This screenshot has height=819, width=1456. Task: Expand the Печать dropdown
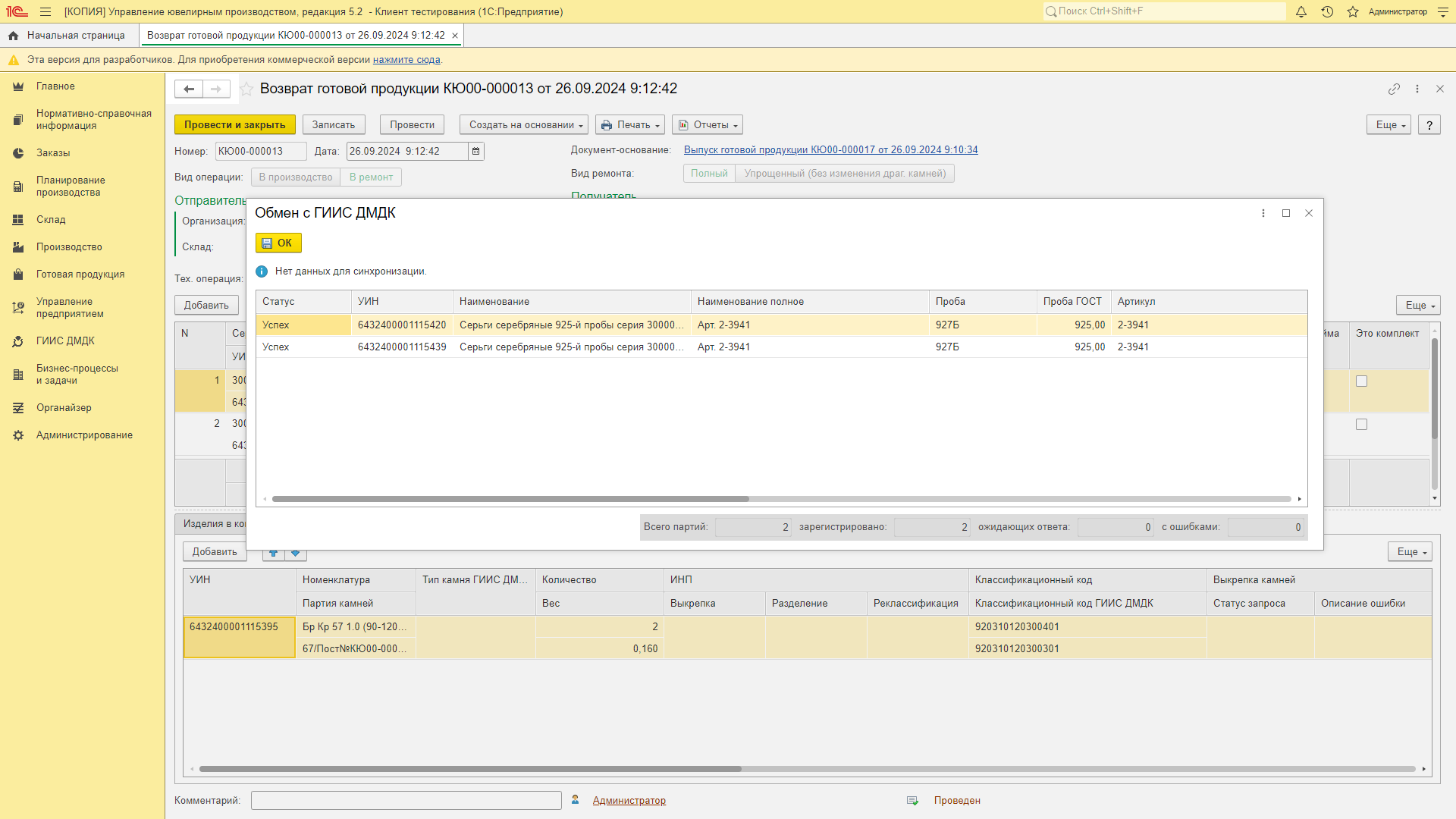[630, 125]
